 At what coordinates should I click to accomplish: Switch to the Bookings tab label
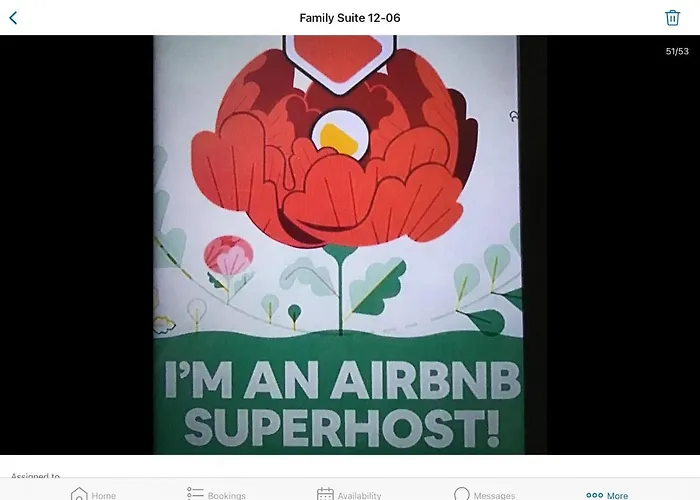(227, 496)
